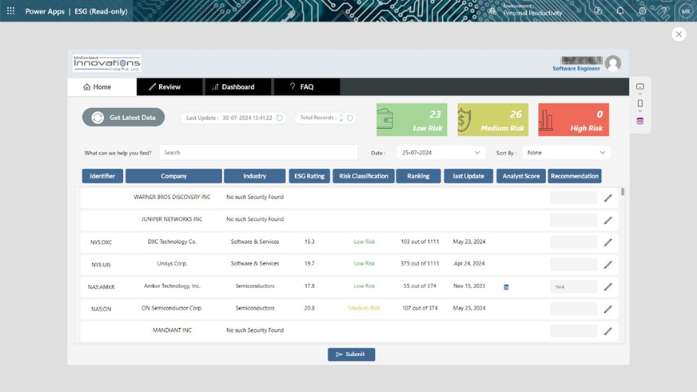Click the copilot icon beside the bell
Viewport: 697px width, 392px height.
click(x=598, y=11)
